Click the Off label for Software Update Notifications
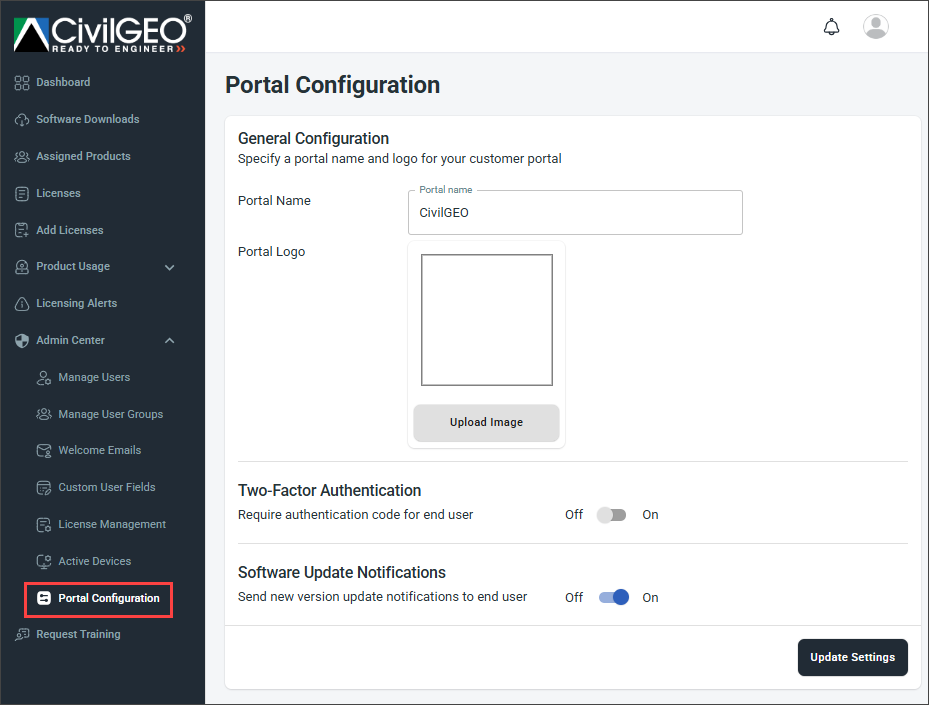929x705 pixels. pyautogui.click(x=574, y=597)
